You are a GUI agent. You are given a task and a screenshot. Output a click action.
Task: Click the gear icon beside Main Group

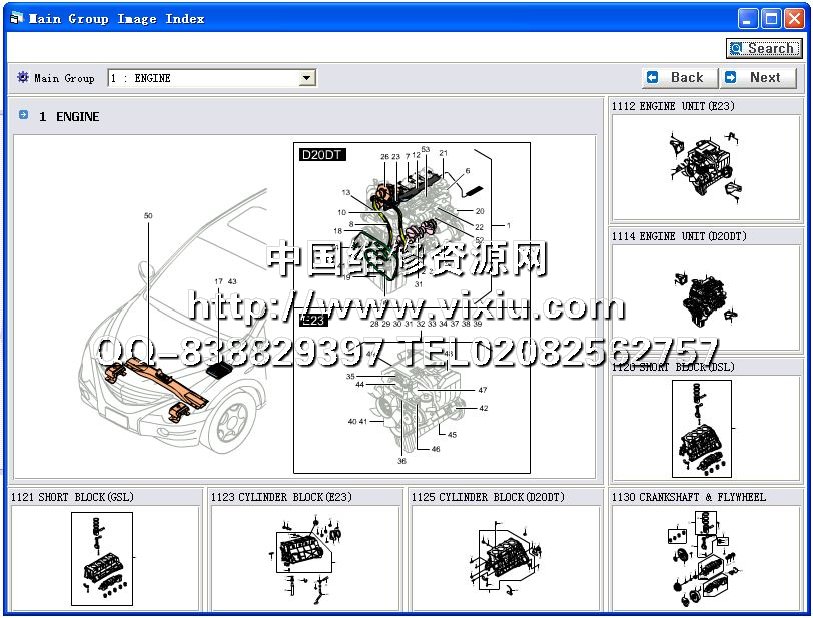23,77
